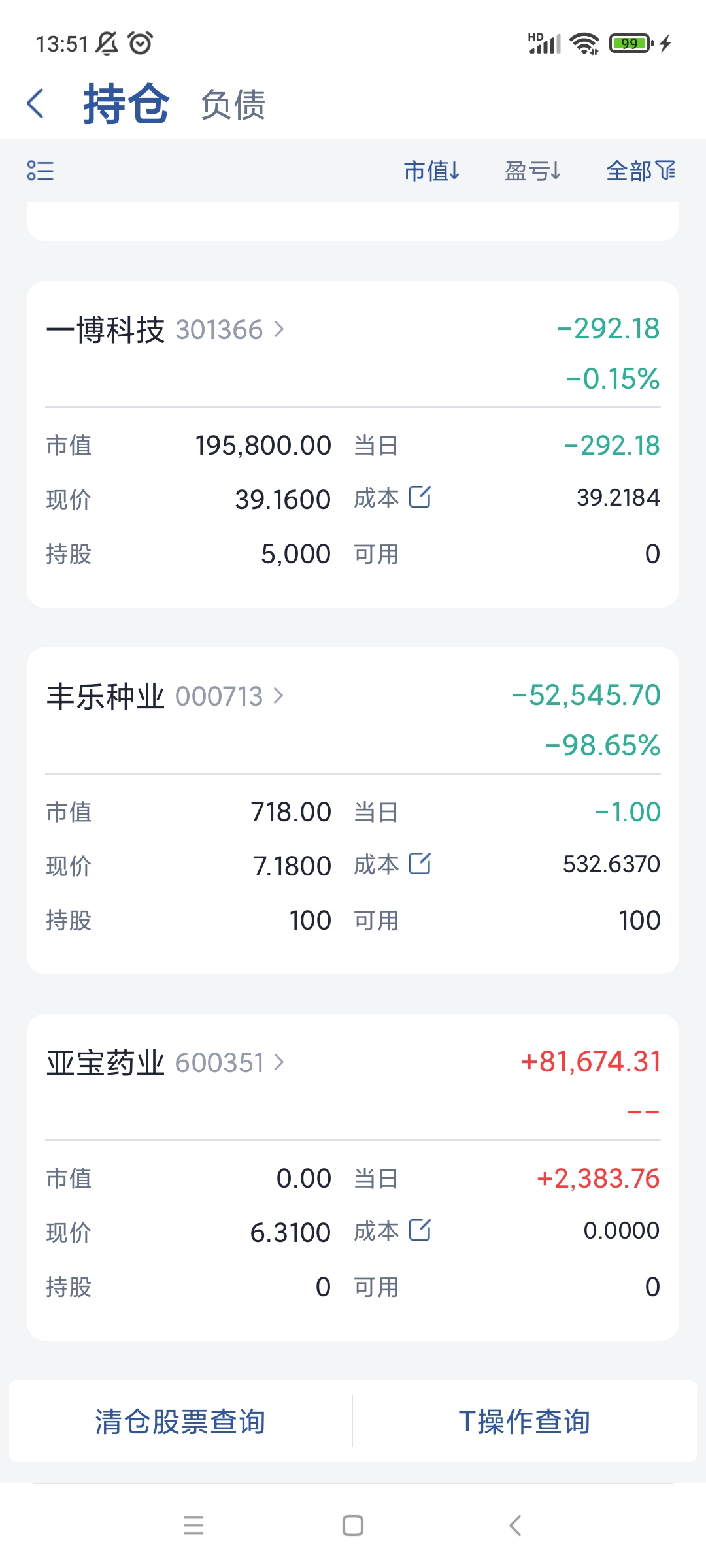Tap the Android recent apps menu icon
706x1568 pixels.
193,1526
